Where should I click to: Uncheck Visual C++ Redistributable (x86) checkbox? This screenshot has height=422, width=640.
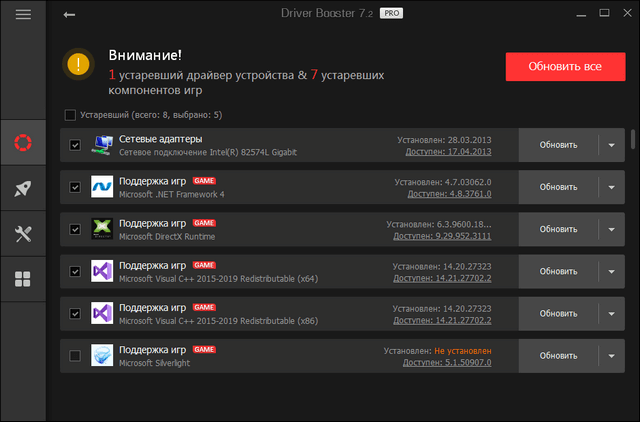tap(75, 313)
